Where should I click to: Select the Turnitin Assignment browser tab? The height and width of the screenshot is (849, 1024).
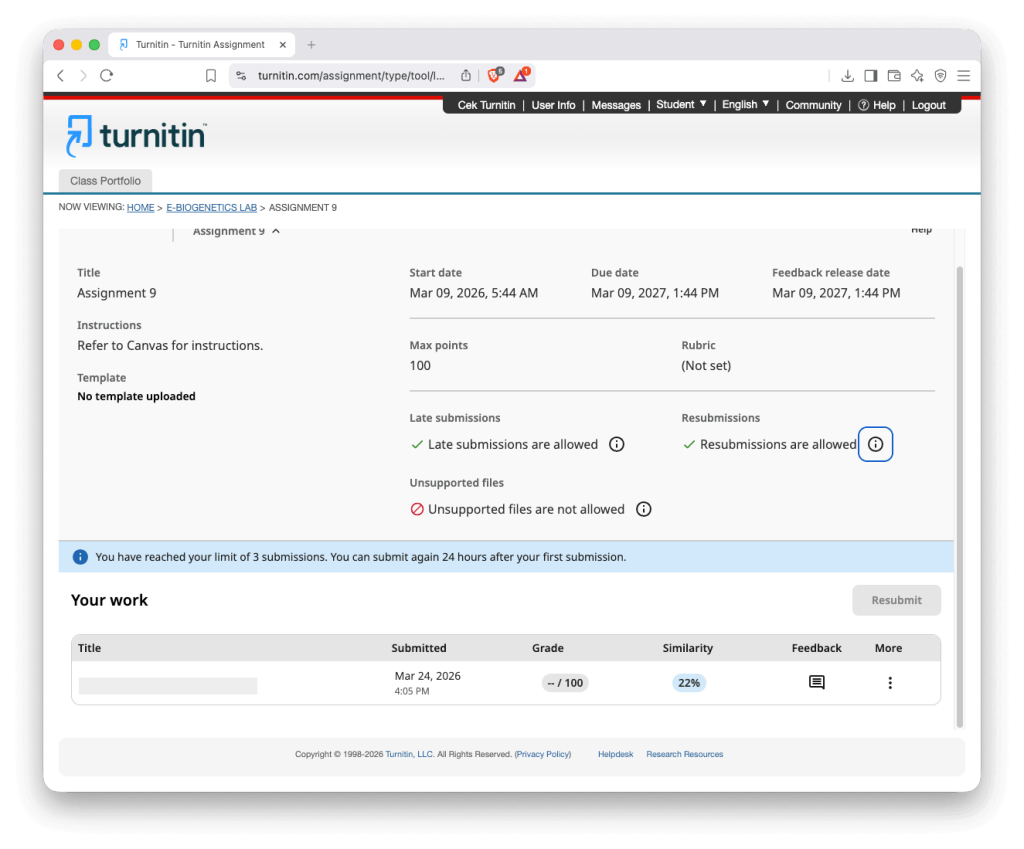point(200,44)
